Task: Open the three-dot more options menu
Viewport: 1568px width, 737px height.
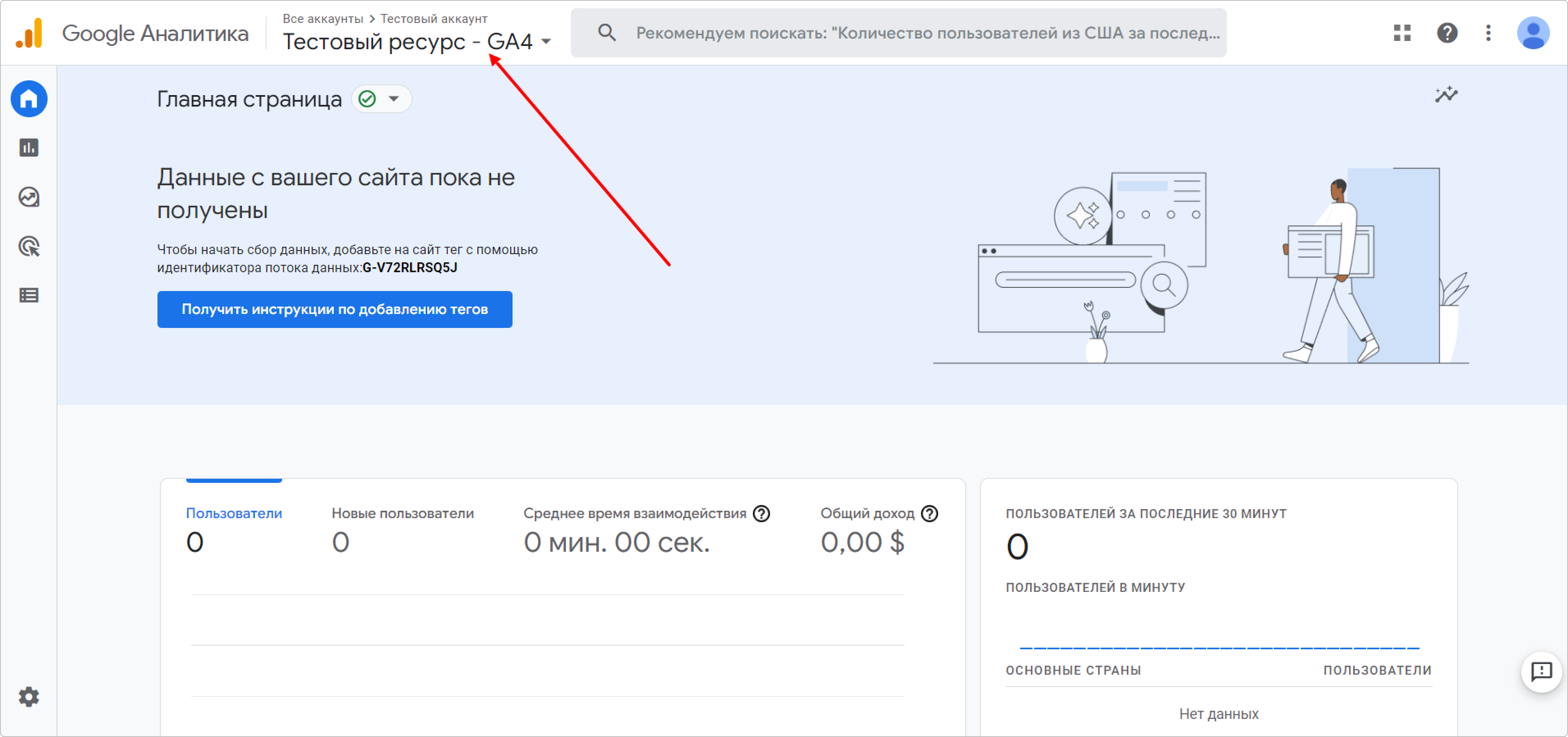Action: click(1488, 33)
